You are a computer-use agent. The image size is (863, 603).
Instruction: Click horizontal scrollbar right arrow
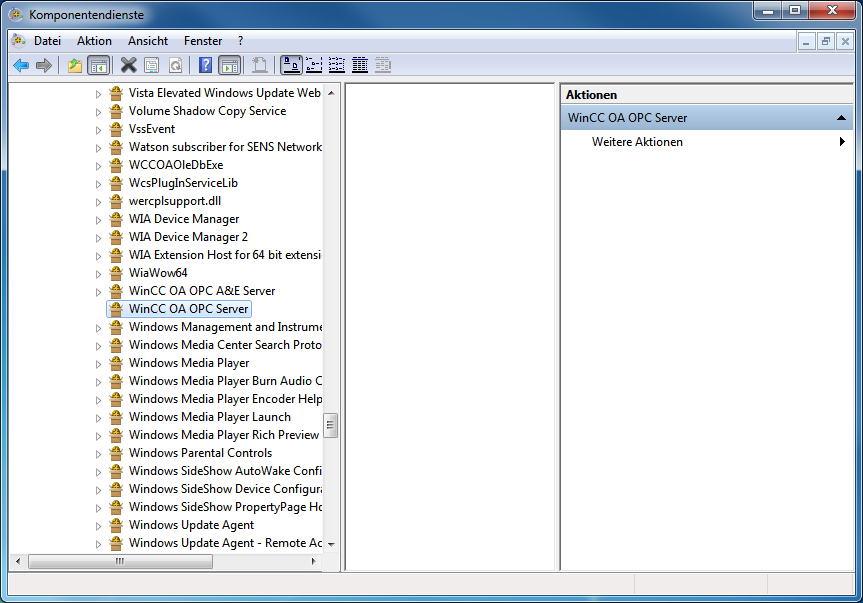[x=313, y=561]
